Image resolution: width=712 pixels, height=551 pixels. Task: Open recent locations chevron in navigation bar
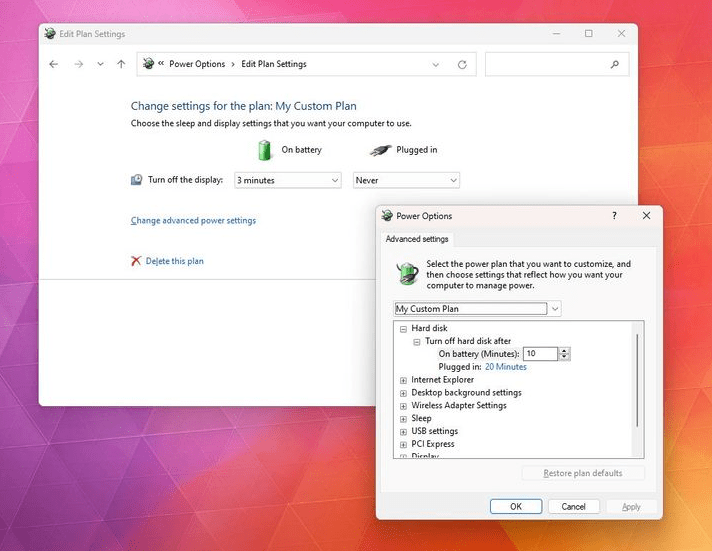pos(100,64)
